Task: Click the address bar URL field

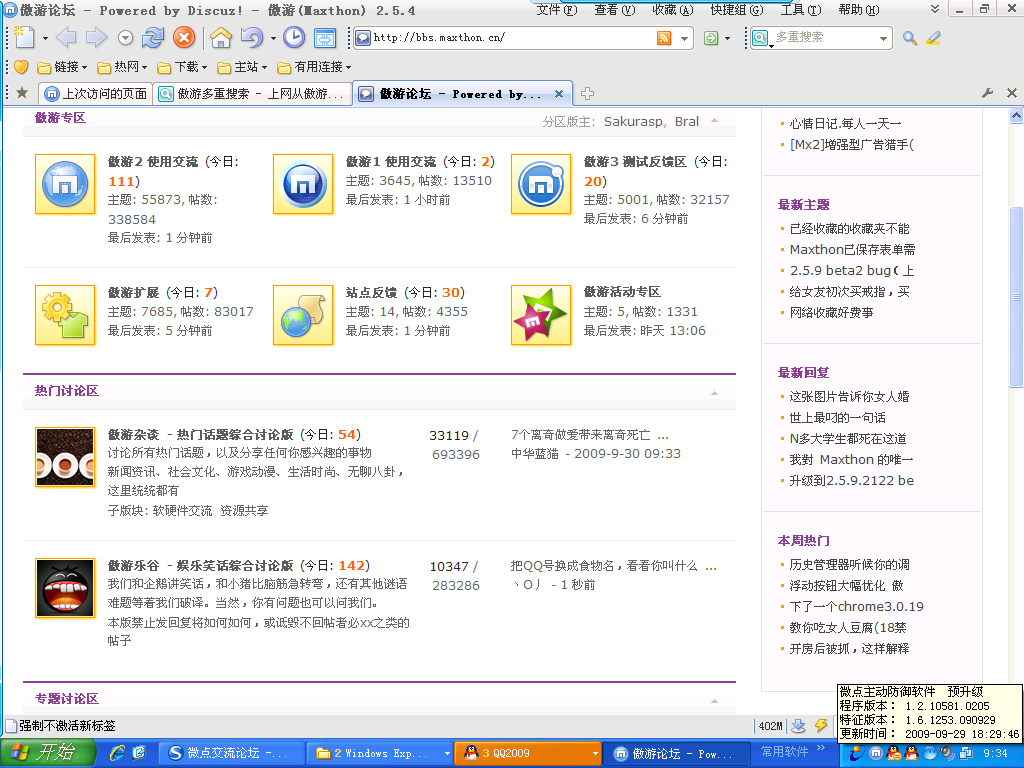Action: pos(514,37)
